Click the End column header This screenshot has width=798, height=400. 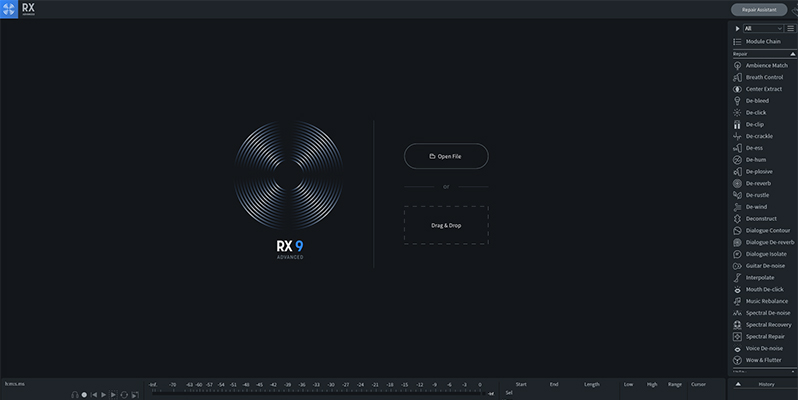click(x=554, y=384)
